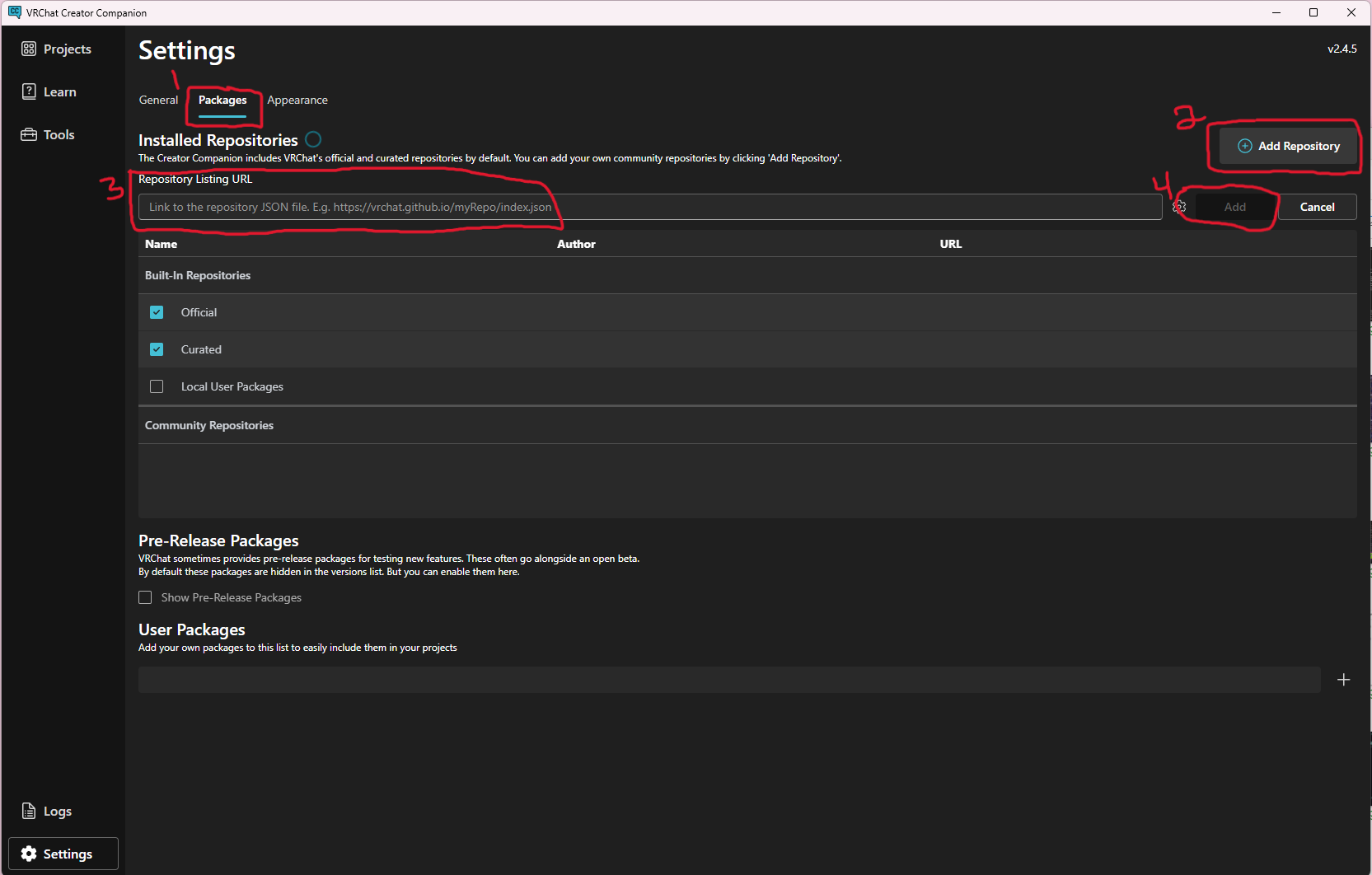The width and height of the screenshot is (1372, 875).
Task: Click the Name column header
Action: (162, 244)
